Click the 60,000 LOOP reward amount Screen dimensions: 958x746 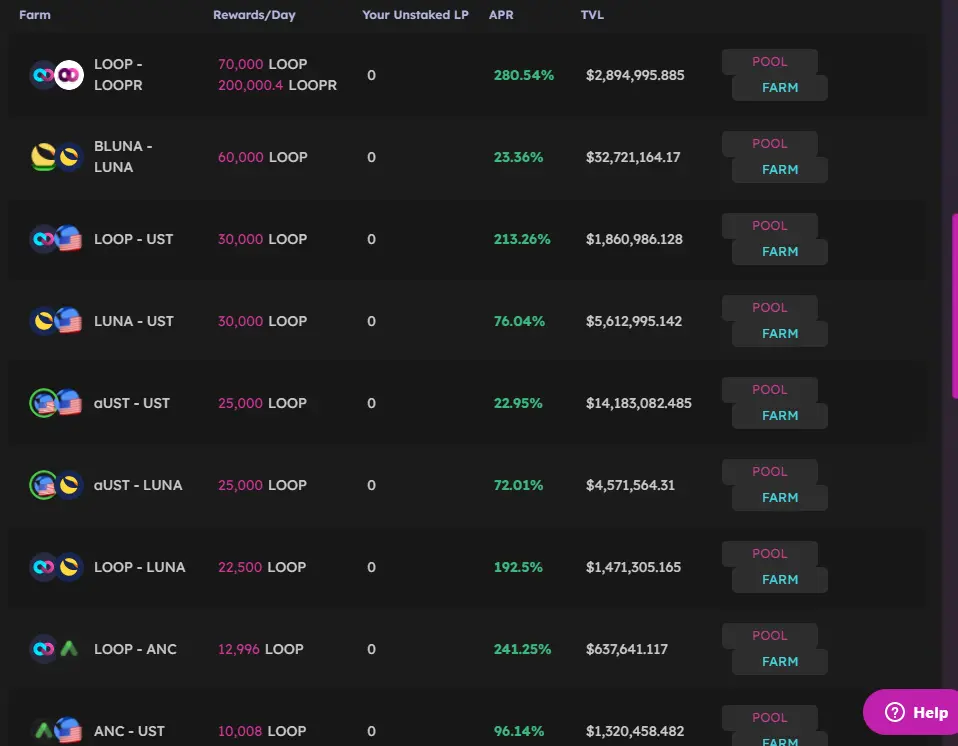[x=263, y=157]
